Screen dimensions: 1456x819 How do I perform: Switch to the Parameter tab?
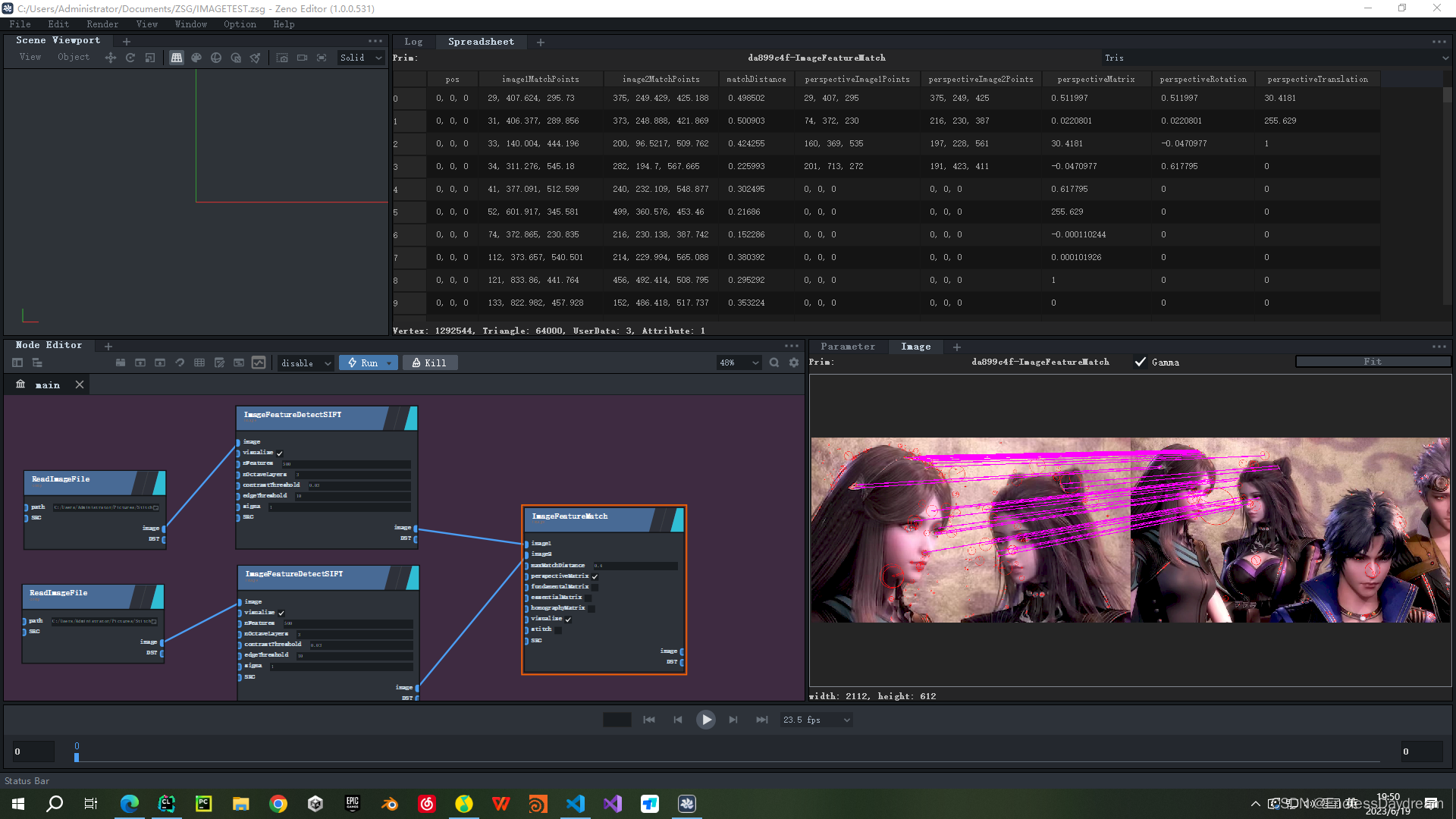847,347
